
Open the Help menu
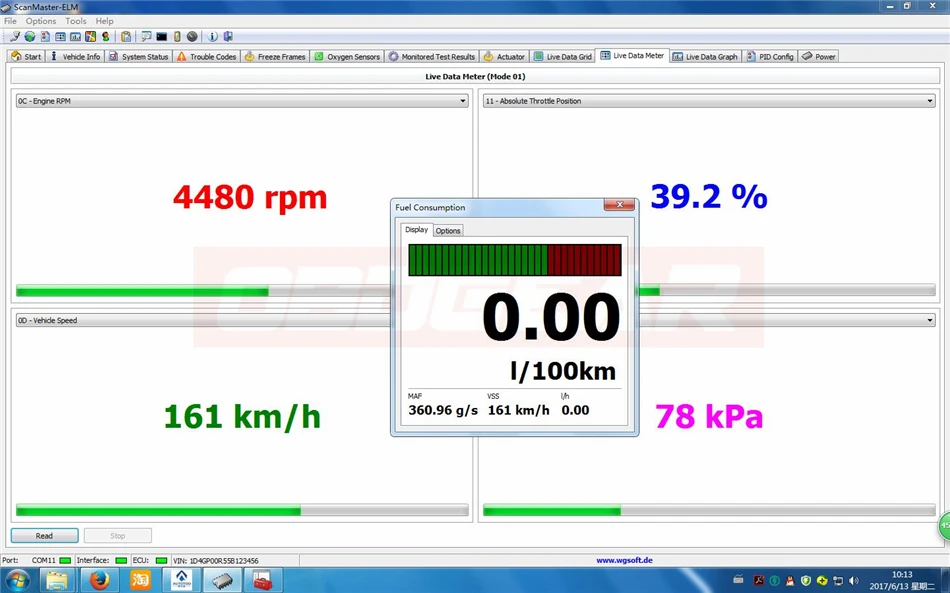click(x=104, y=21)
